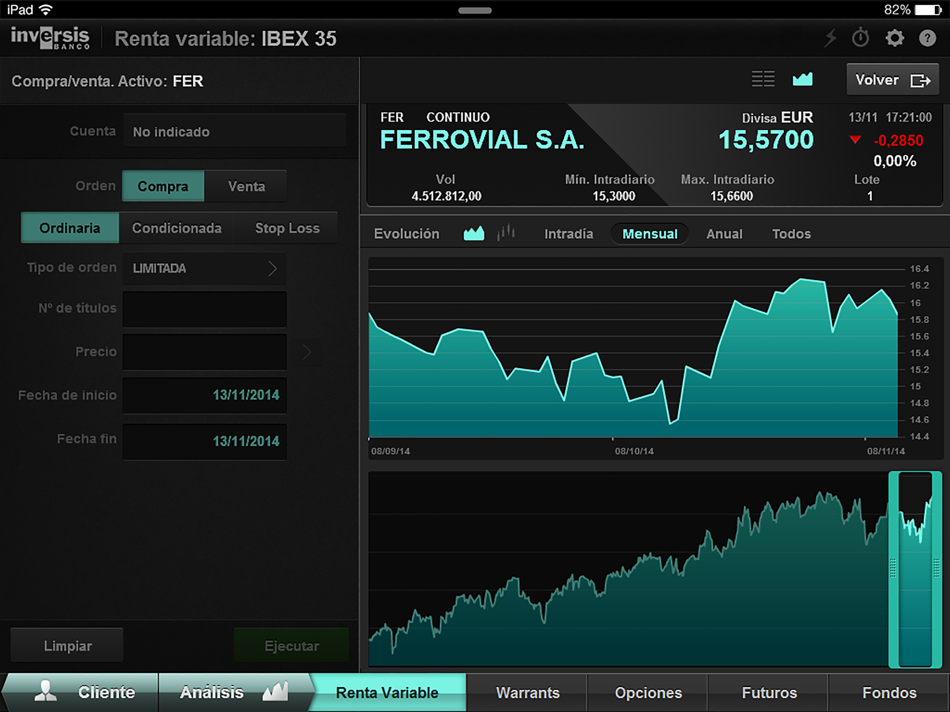Switch chart period to Anual

pyautogui.click(x=723, y=233)
